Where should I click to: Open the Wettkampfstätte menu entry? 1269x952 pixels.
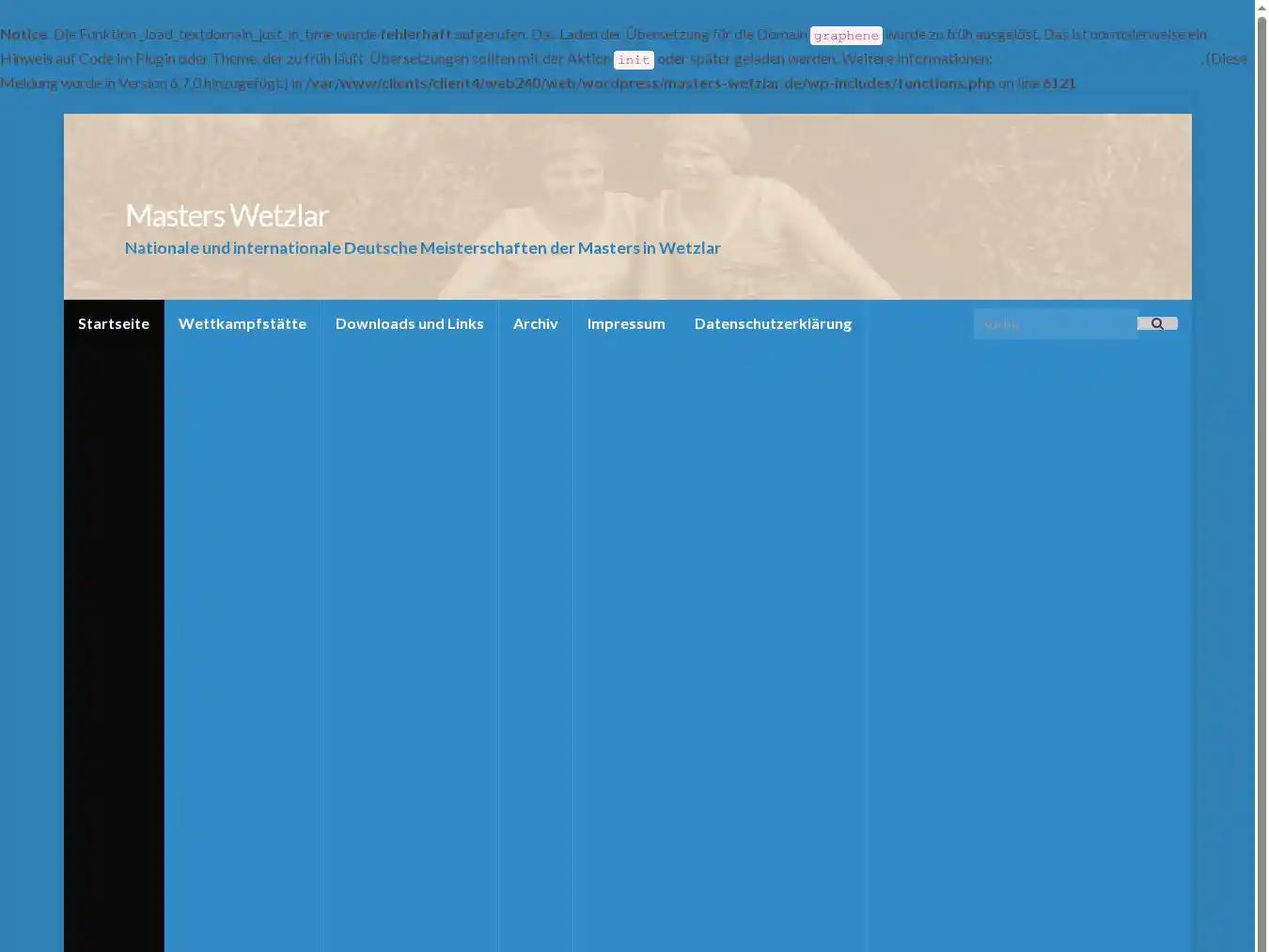coord(242,323)
